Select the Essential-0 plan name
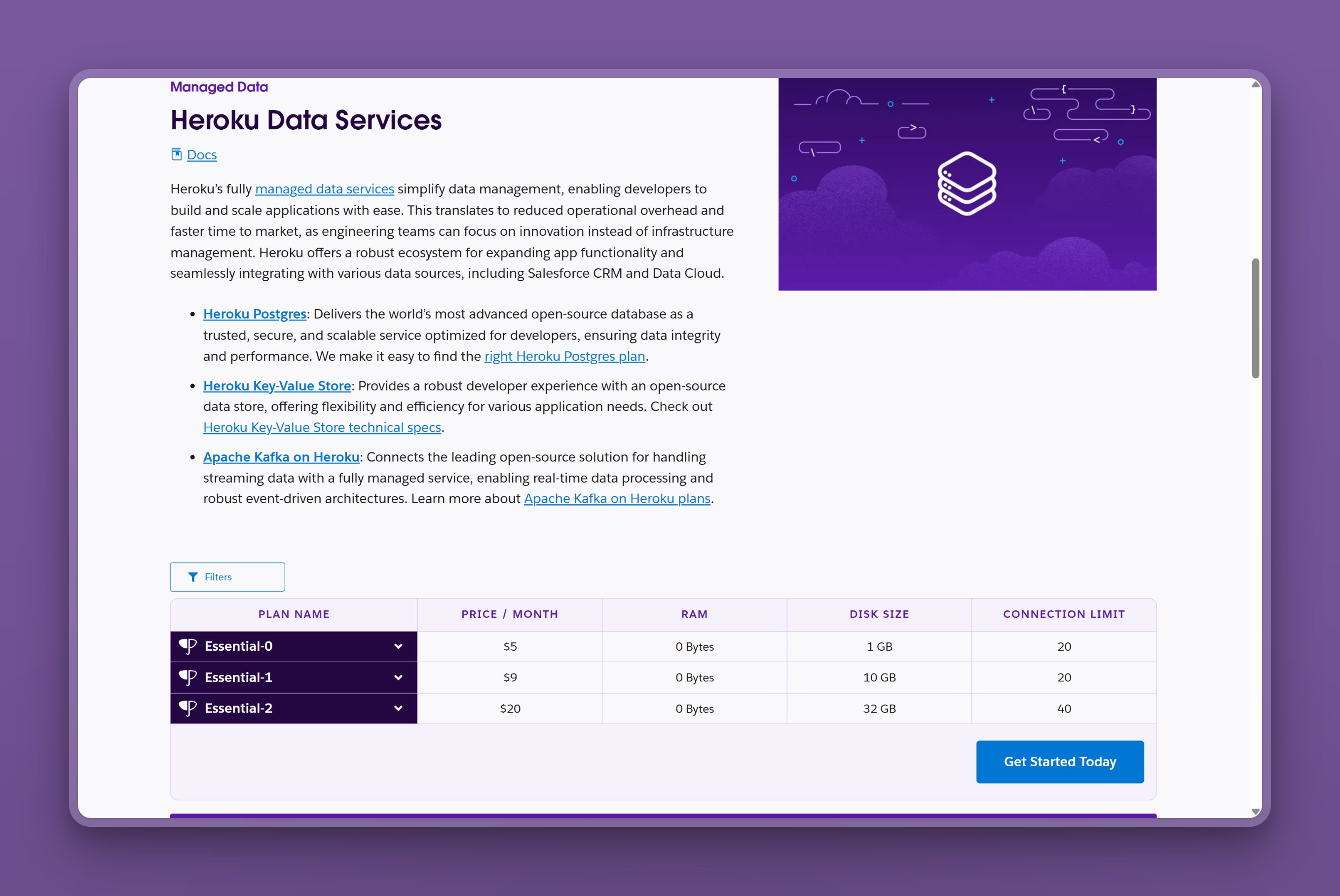Image resolution: width=1340 pixels, height=896 pixels. 238,646
